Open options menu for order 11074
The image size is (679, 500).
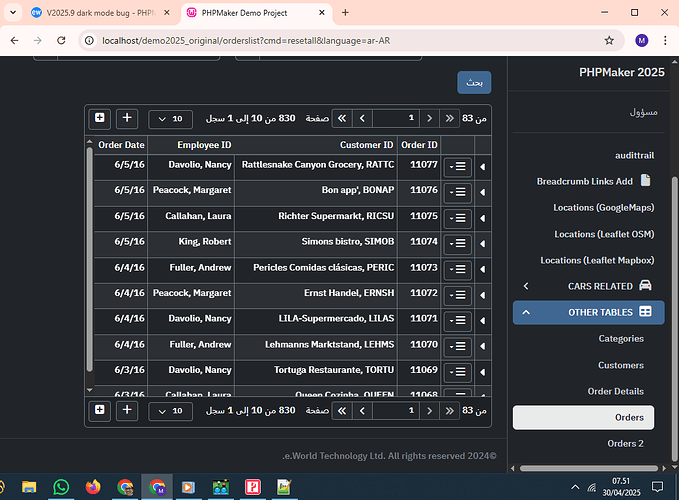coord(458,244)
